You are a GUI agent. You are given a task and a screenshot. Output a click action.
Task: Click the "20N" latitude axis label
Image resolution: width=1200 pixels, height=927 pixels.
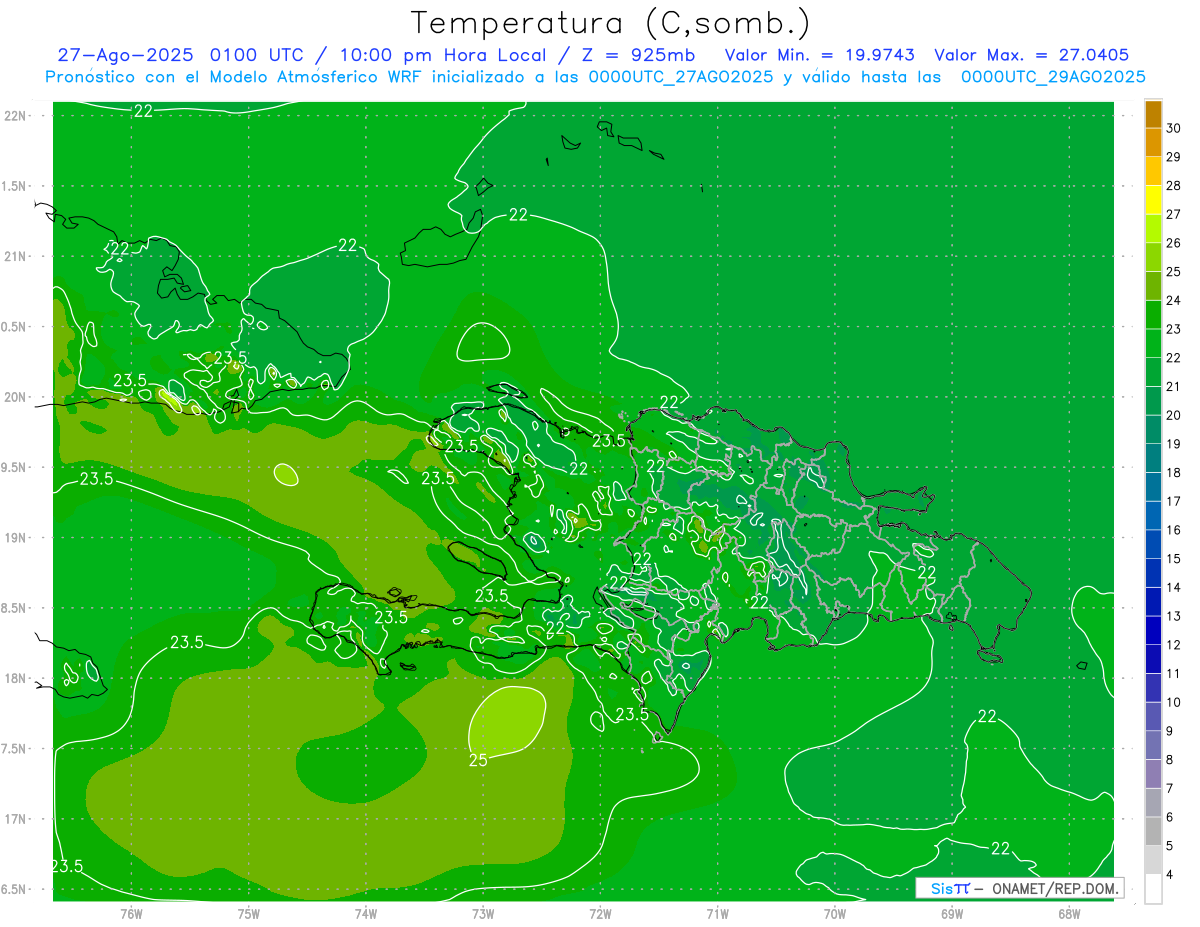point(15,397)
